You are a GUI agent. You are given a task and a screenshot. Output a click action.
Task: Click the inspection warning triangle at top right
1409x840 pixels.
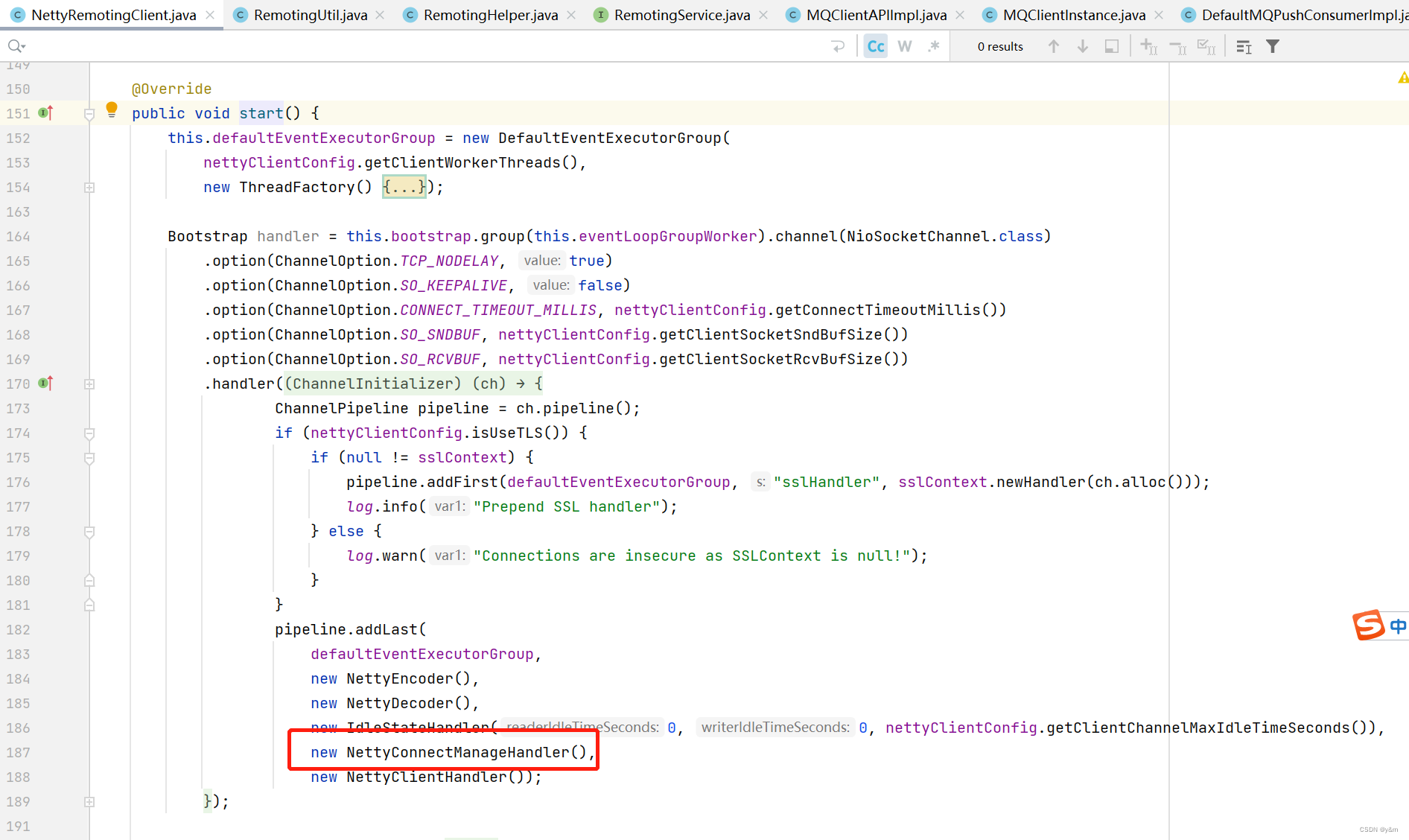tap(1403, 77)
